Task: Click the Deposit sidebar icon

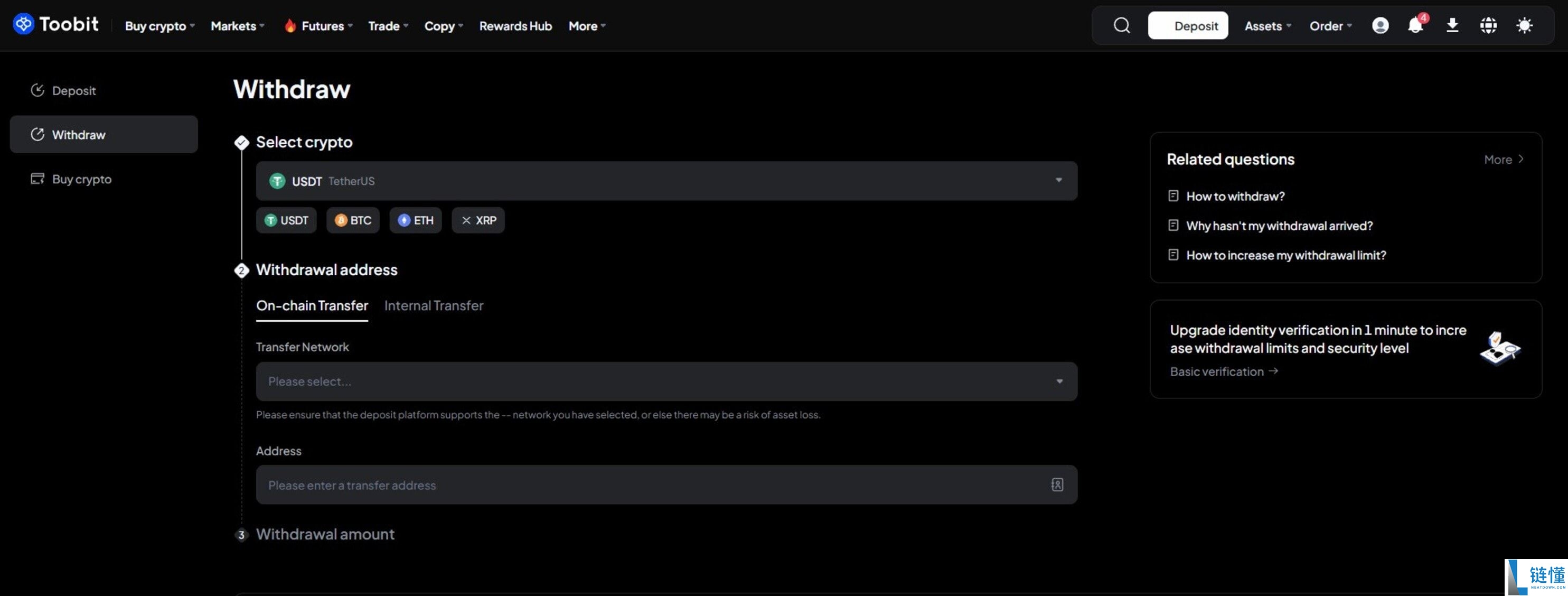Action: pos(37,90)
